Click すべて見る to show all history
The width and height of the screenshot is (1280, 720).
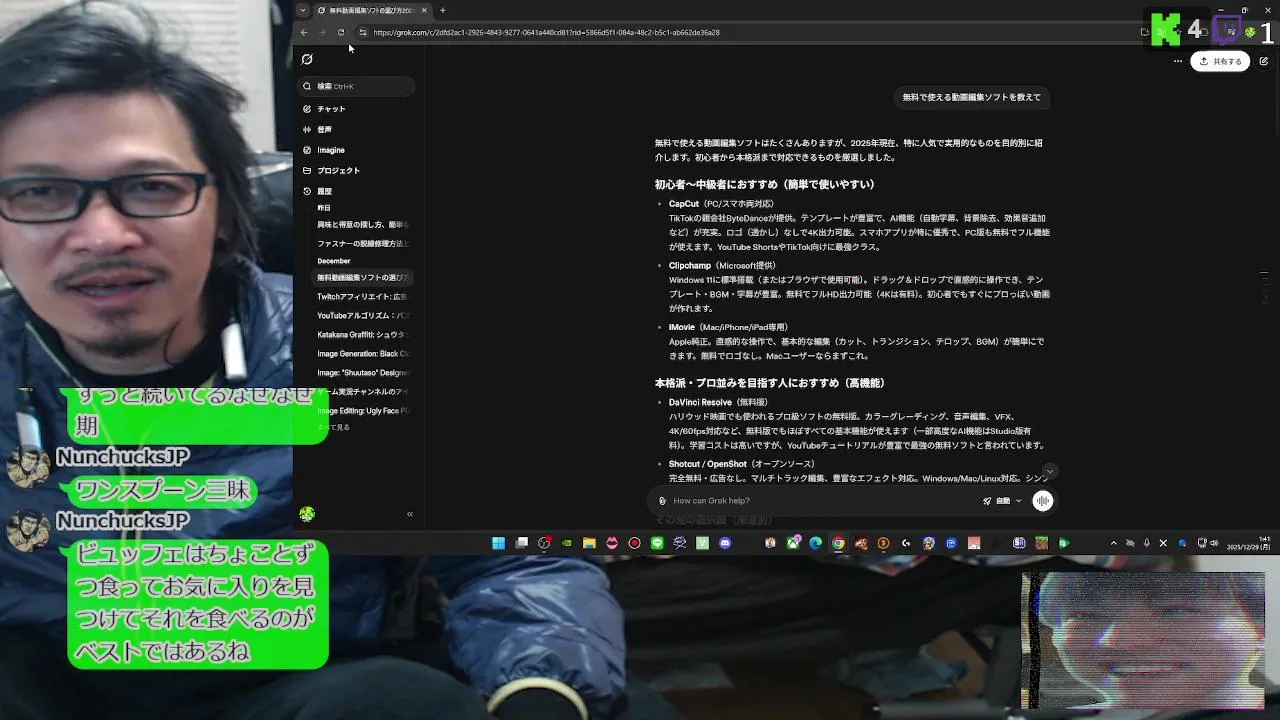click(334, 427)
